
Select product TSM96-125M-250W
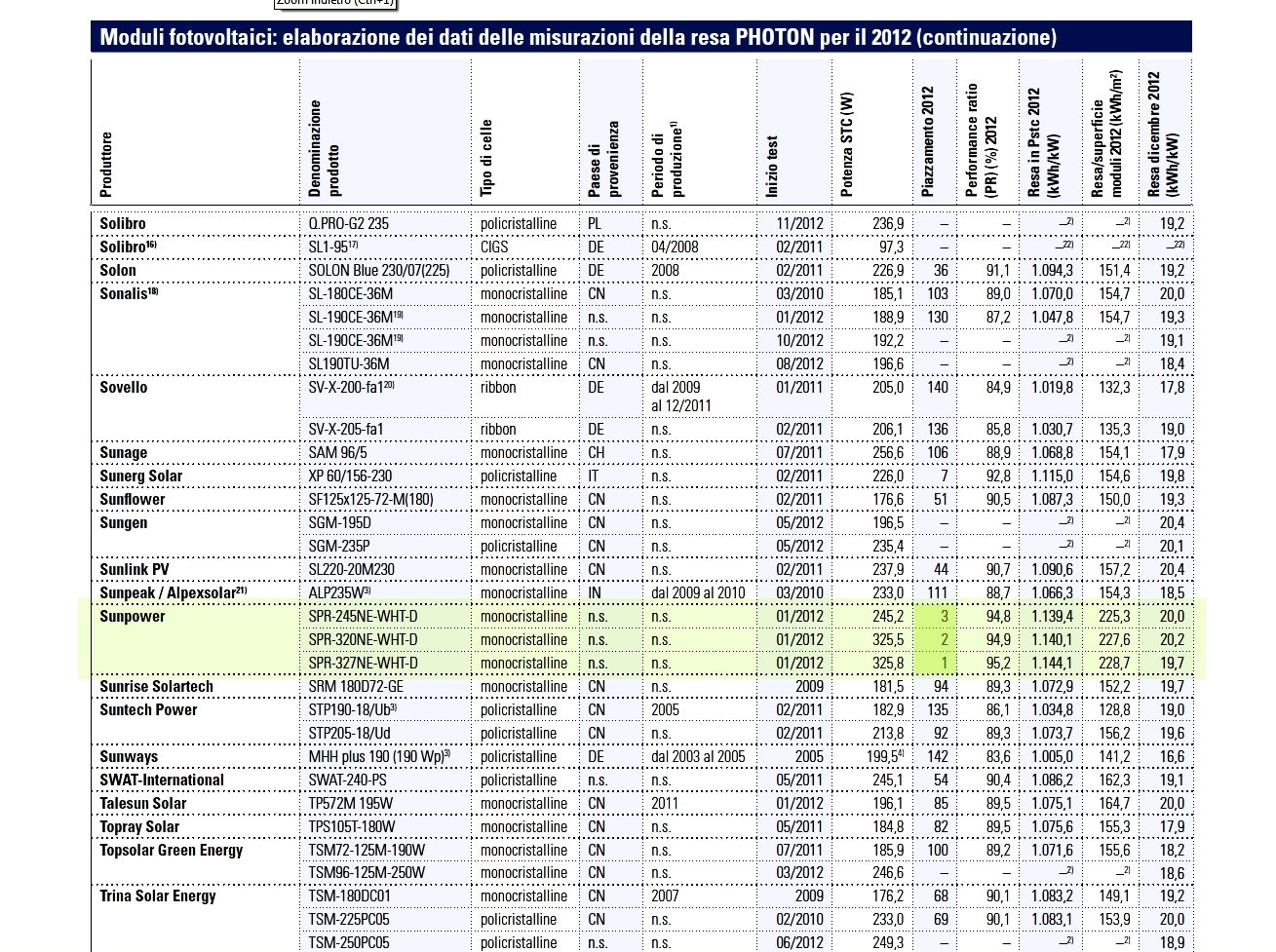coord(367,873)
